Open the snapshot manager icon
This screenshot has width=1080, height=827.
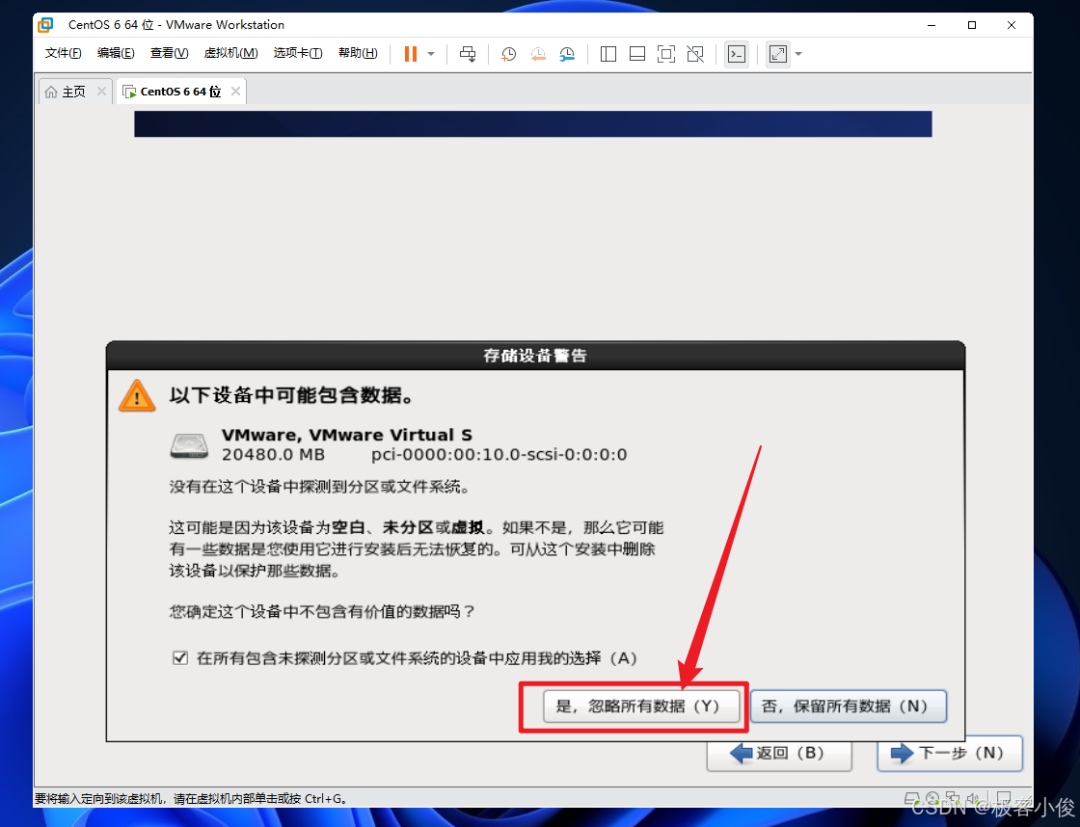(x=568, y=54)
